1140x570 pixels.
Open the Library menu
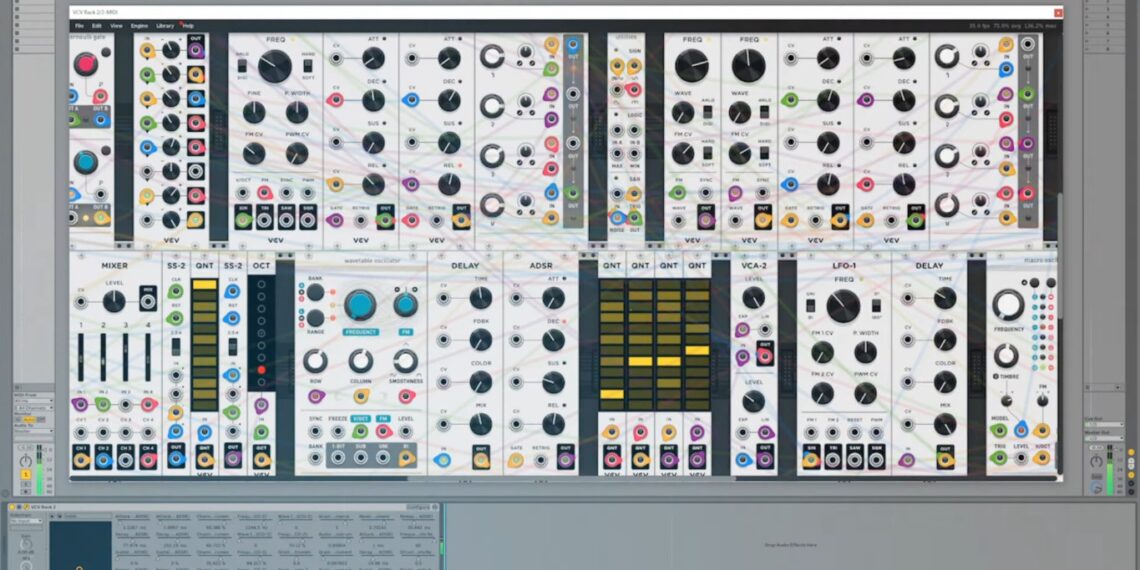pyautogui.click(x=165, y=25)
